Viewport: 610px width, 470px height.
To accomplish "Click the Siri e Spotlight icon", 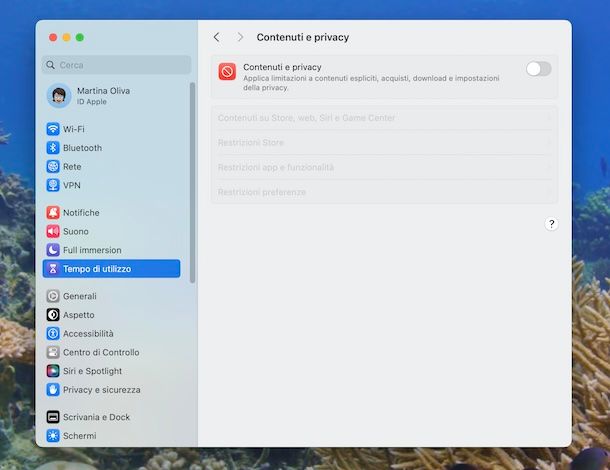I will pos(53,371).
